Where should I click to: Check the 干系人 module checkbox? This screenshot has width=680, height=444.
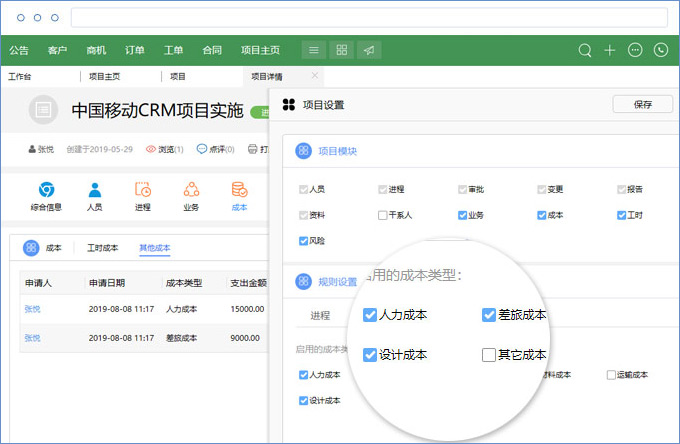[383, 214]
